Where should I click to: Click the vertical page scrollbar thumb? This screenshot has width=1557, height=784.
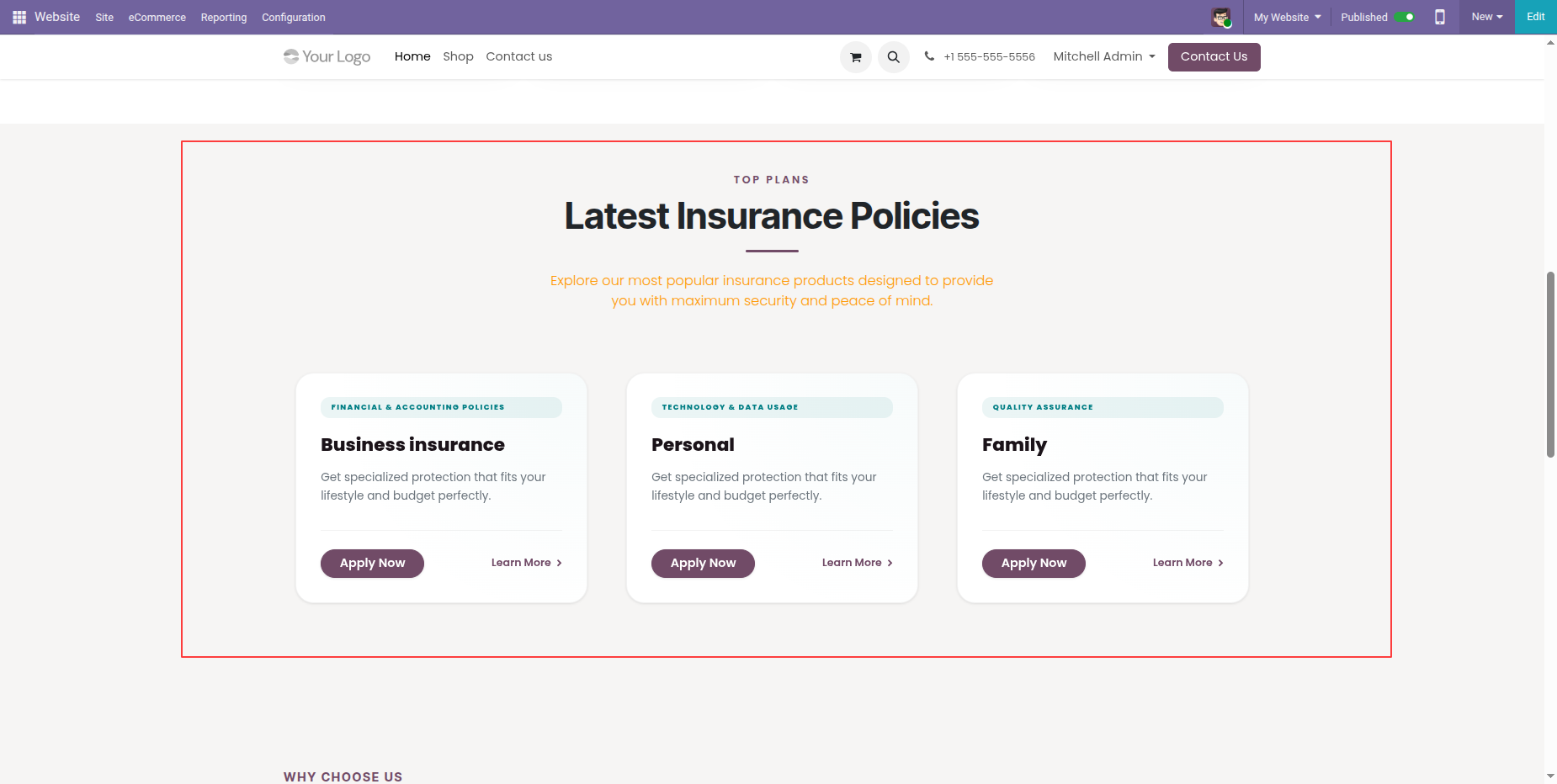click(1550, 364)
